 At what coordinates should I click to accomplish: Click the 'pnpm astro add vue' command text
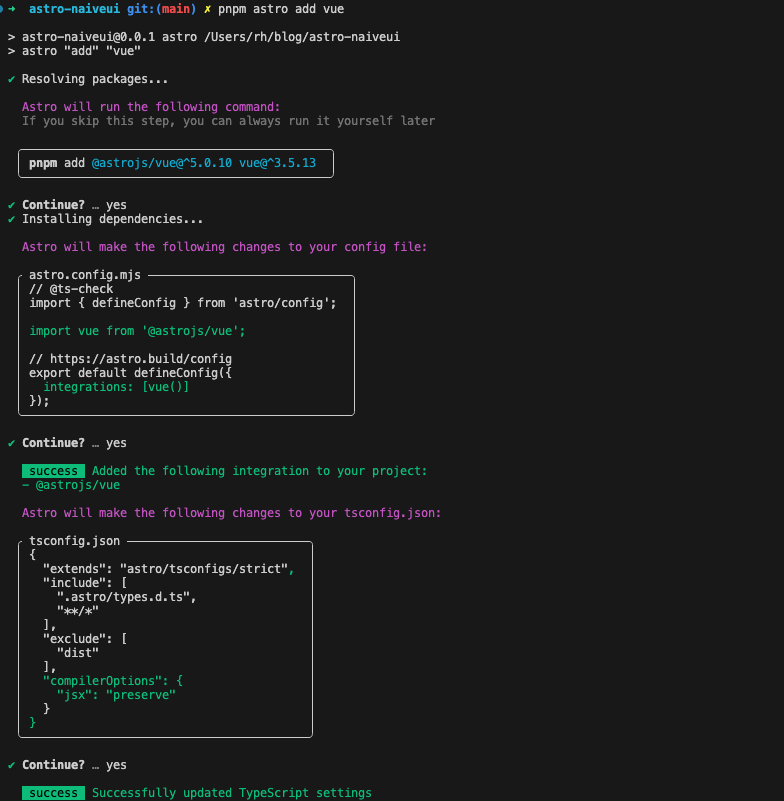(281, 9)
